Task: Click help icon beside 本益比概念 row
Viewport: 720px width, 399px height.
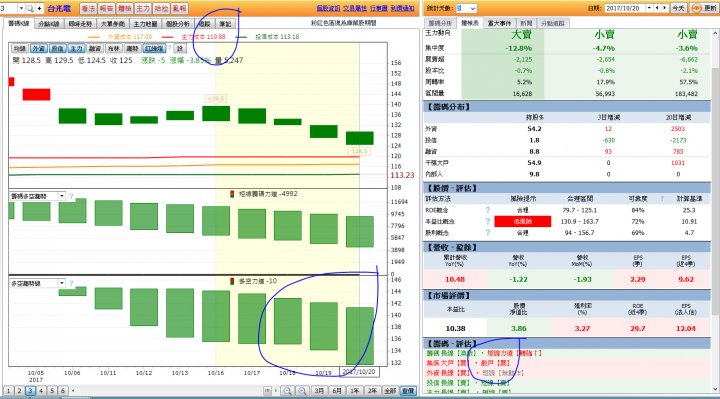Action: 488,221
